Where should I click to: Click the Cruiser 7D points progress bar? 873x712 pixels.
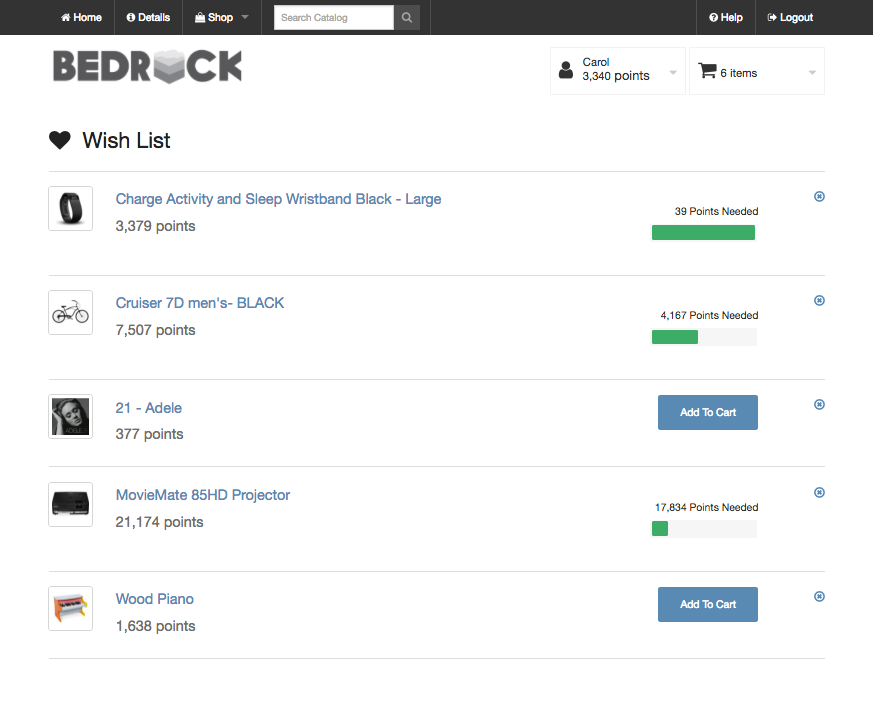[704, 337]
